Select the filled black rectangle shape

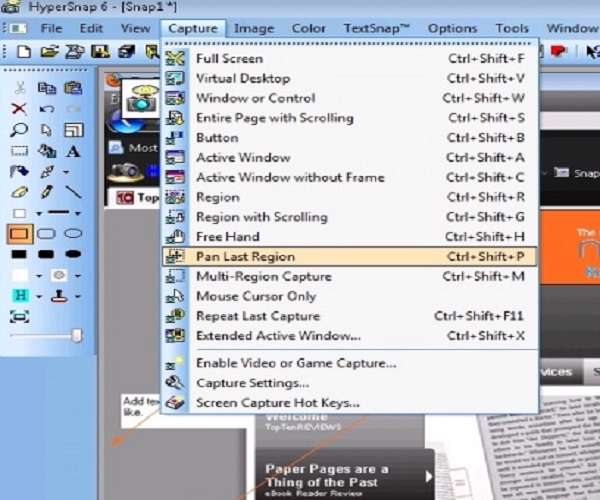(x=19, y=254)
